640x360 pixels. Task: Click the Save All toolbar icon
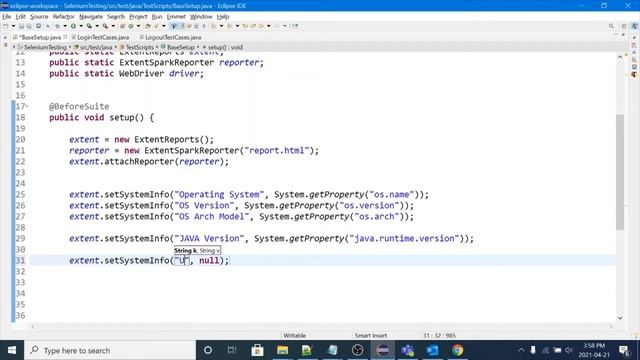pyautogui.click(x=29, y=26)
